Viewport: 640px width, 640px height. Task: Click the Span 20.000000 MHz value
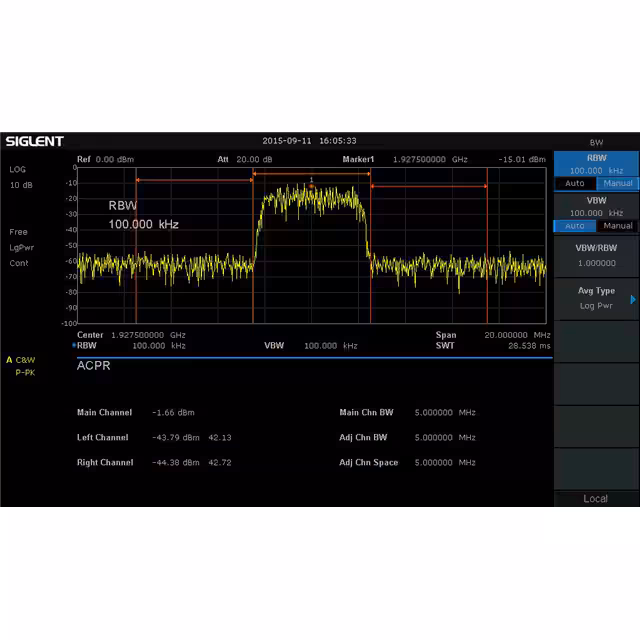point(517,335)
